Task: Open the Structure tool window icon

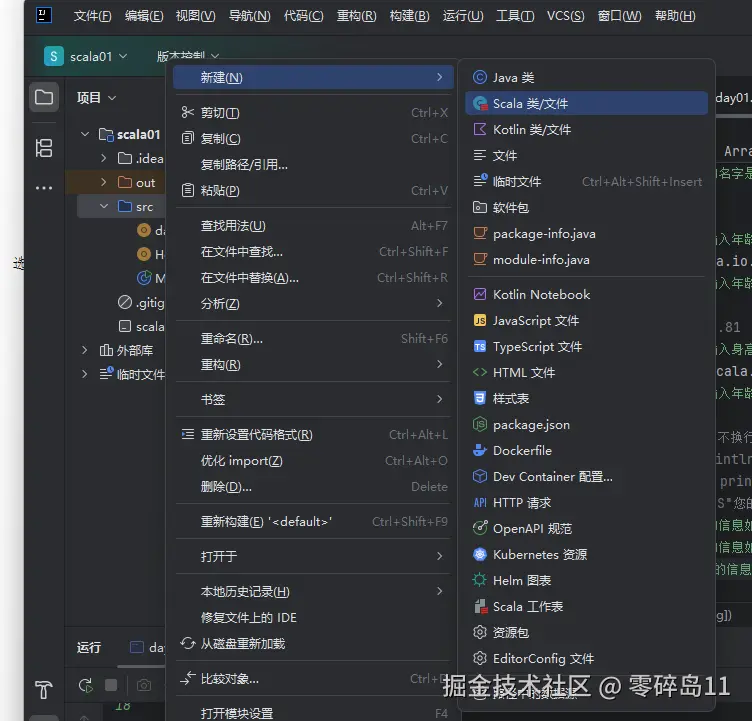Action: 44,148
